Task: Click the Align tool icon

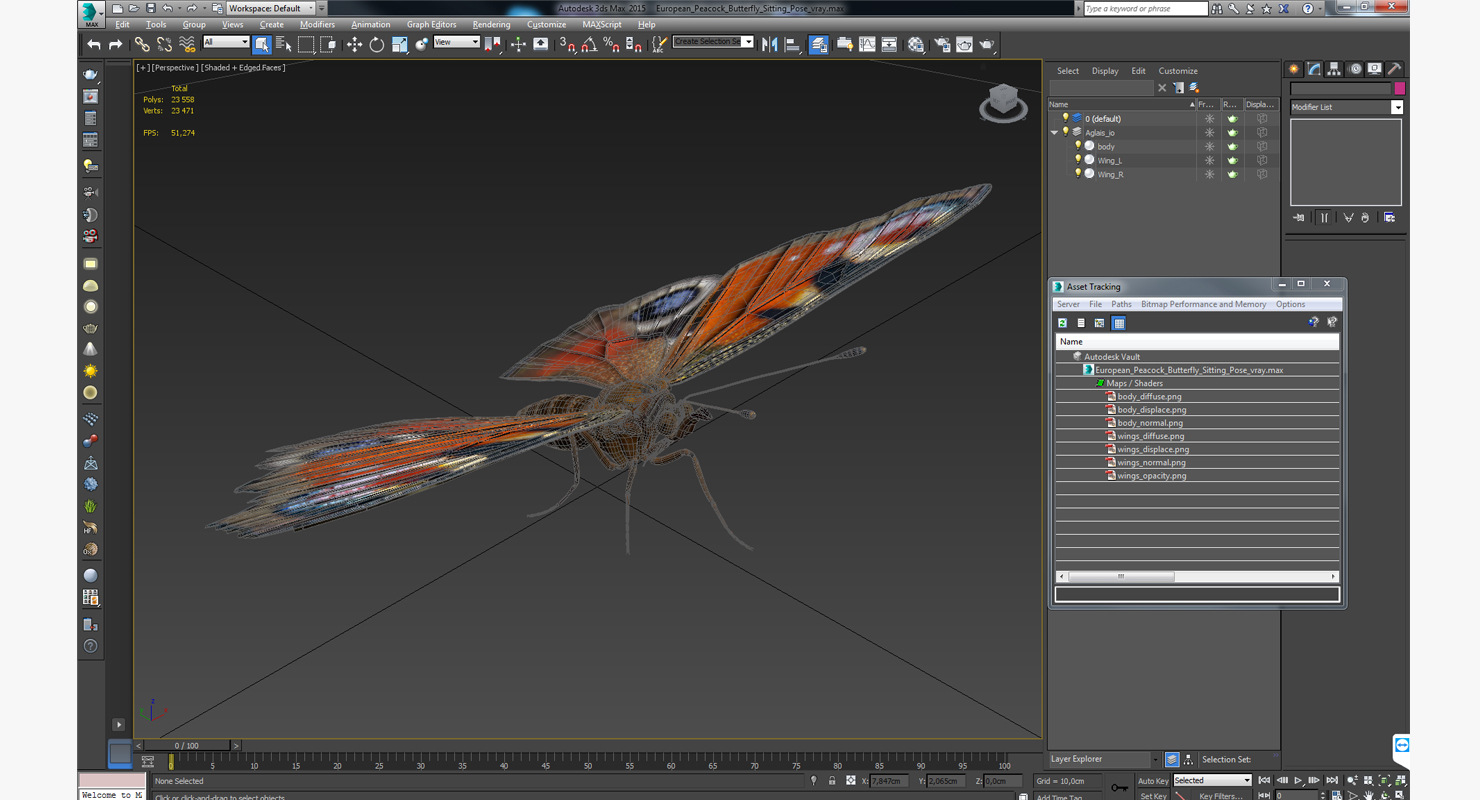Action: (792, 44)
